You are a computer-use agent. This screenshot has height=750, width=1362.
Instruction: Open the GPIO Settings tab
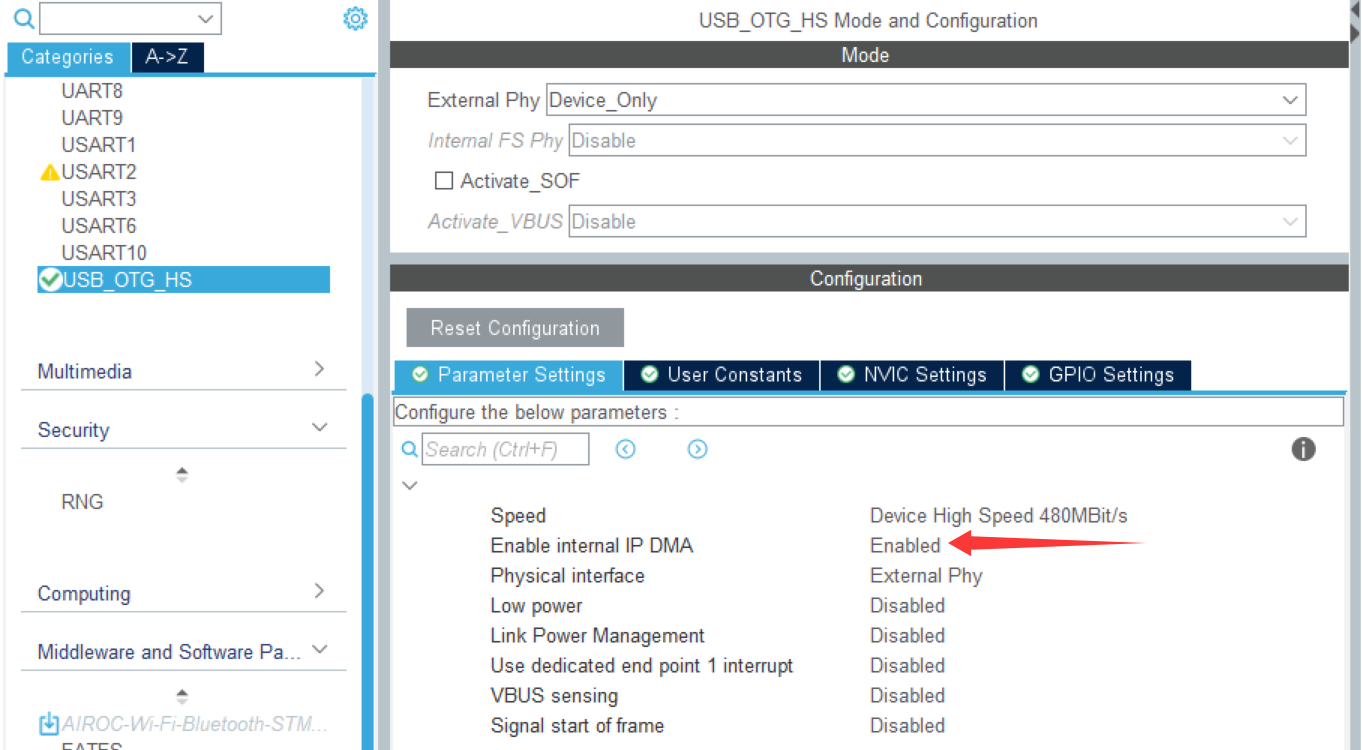pos(1098,375)
